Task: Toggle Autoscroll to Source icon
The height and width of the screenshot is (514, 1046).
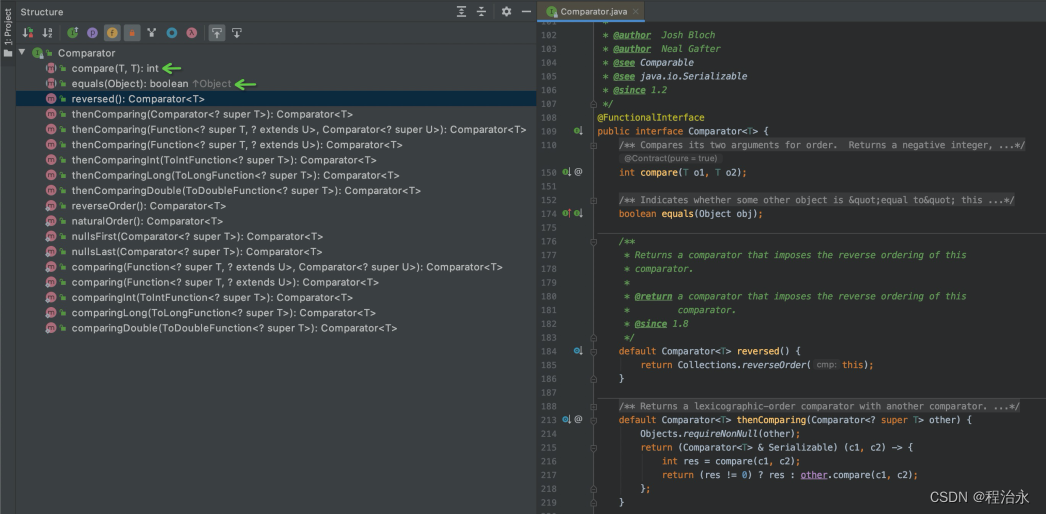Action: (x=217, y=32)
